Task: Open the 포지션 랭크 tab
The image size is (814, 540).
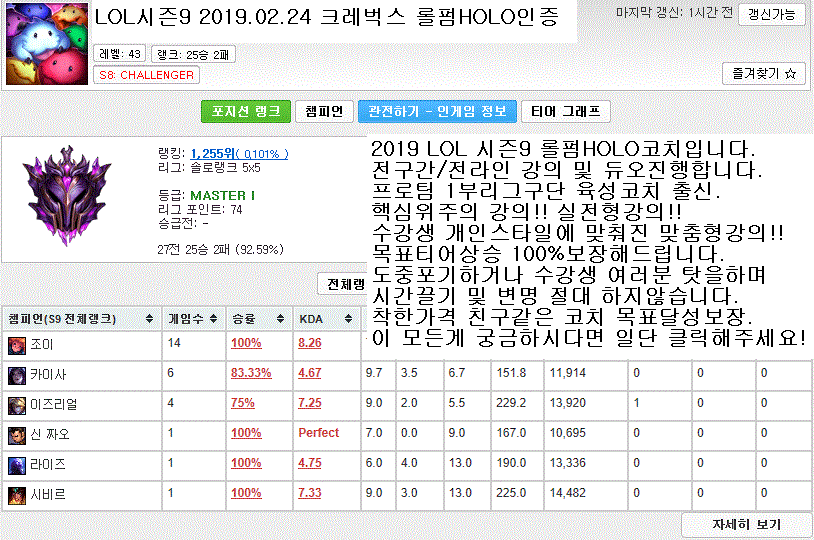Action: [246, 112]
